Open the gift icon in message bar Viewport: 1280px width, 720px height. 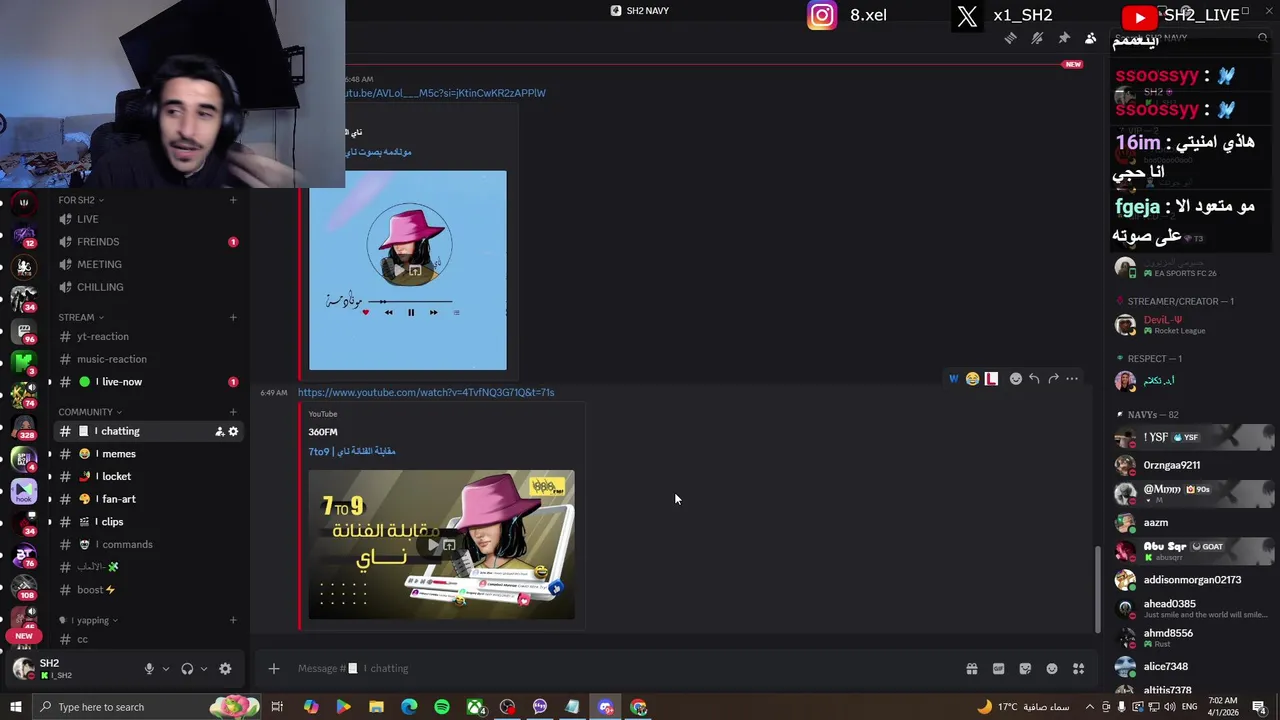point(971,669)
